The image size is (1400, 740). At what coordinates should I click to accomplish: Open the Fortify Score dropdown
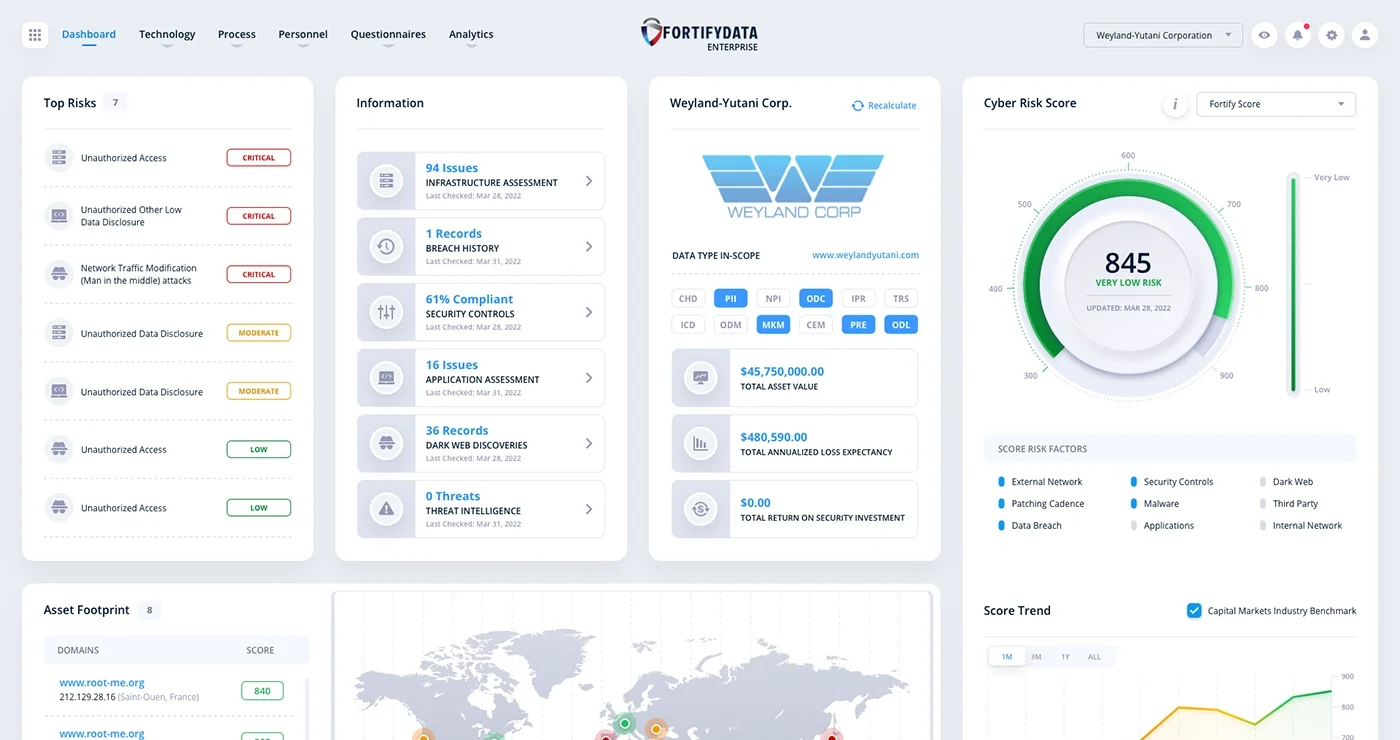(x=1276, y=104)
